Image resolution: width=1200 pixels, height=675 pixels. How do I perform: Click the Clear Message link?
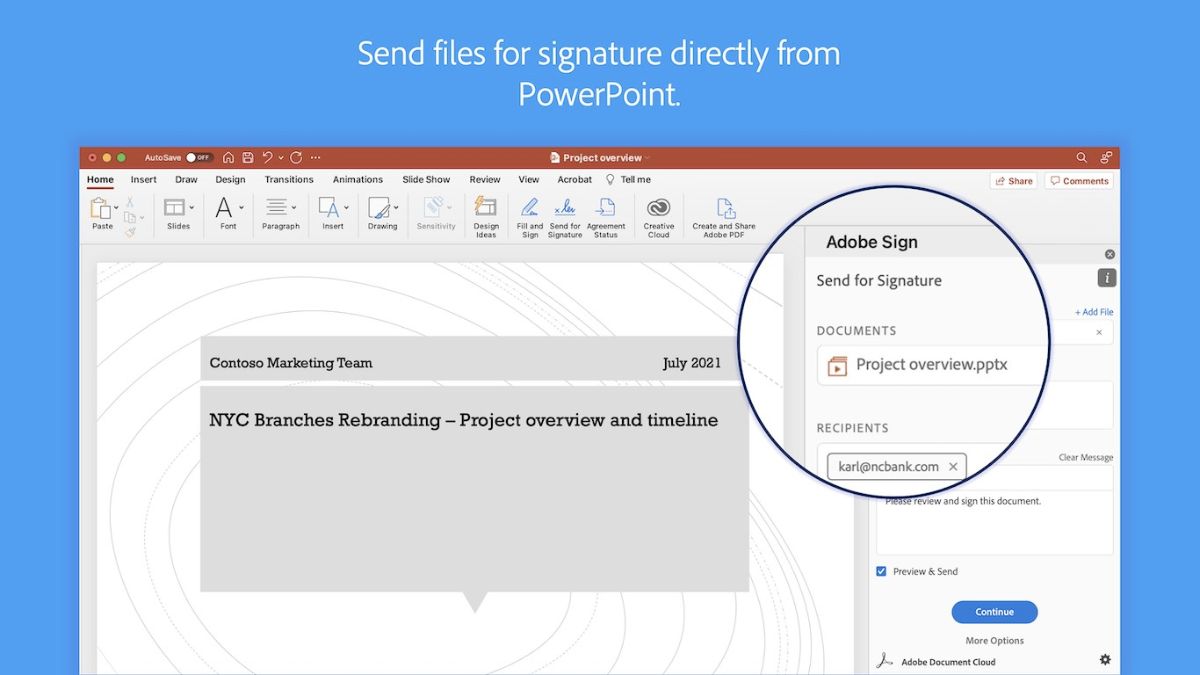1086,458
